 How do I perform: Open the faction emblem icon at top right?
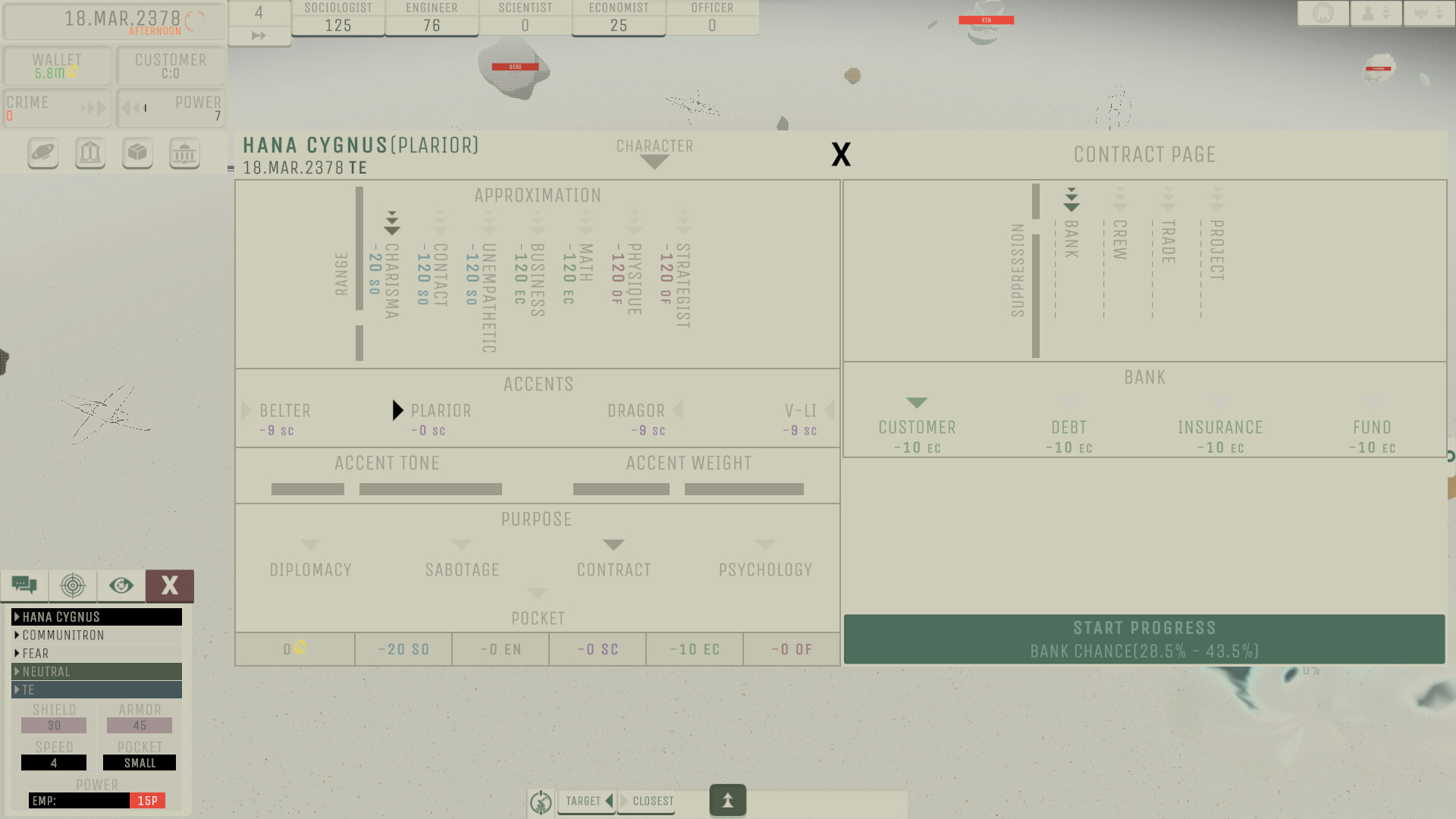click(1323, 13)
